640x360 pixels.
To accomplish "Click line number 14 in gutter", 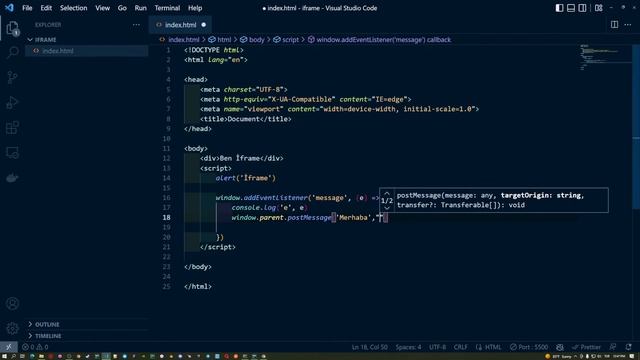I will coord(167,178).
